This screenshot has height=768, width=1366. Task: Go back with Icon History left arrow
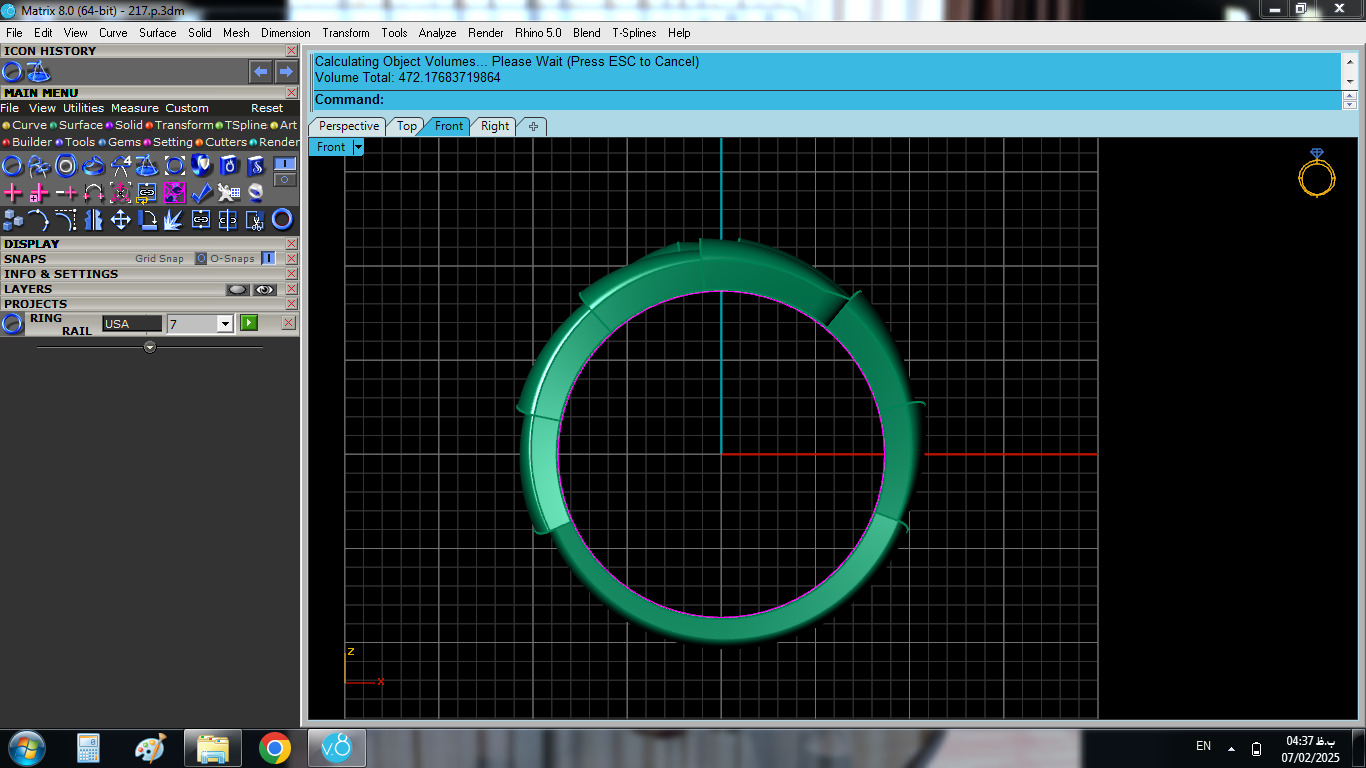(260, 71)
